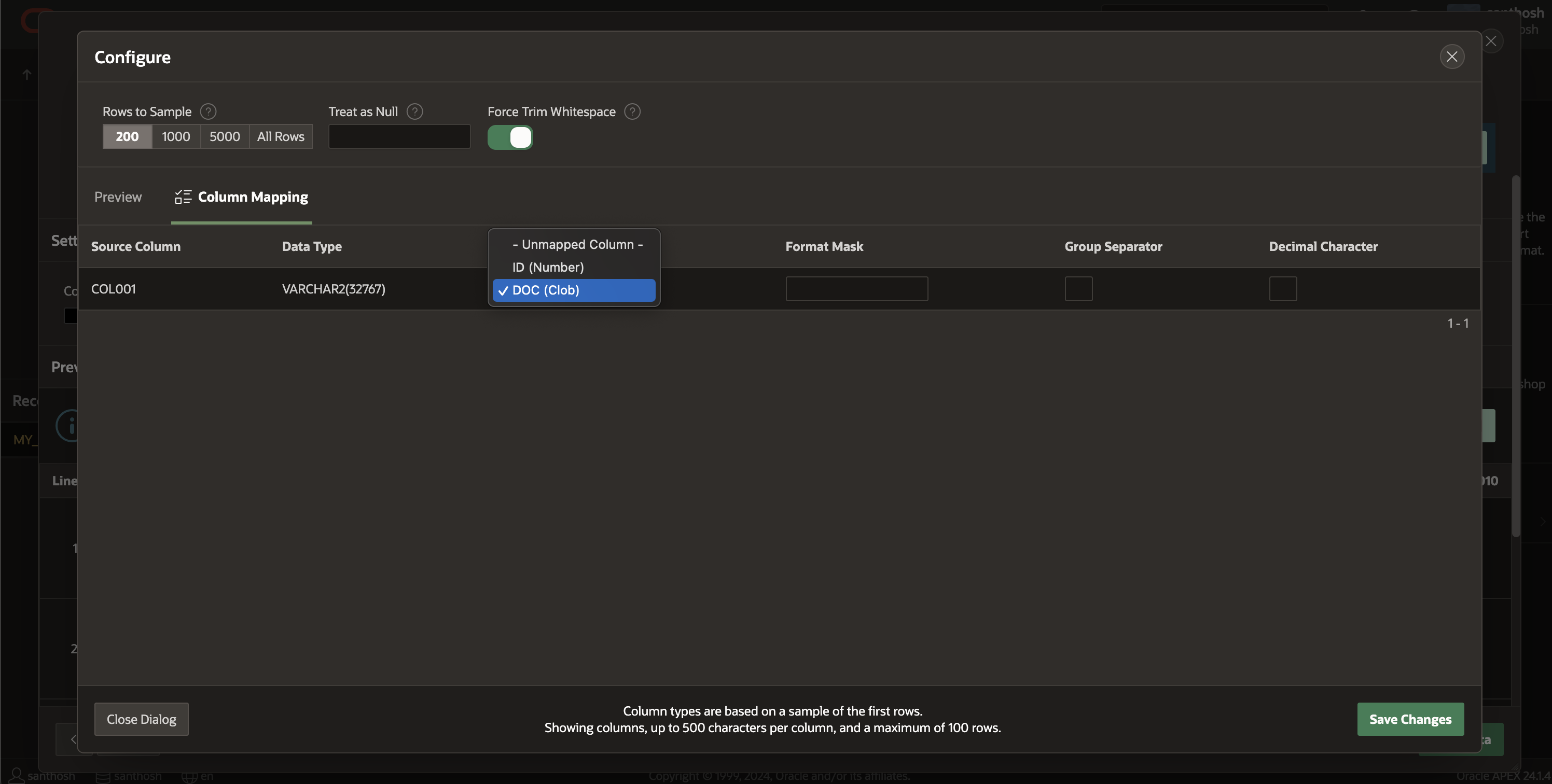The width and height of the screenshot is (1552, 784).
Task: Click the Configure dialog close X icon
Action: 1451,57
